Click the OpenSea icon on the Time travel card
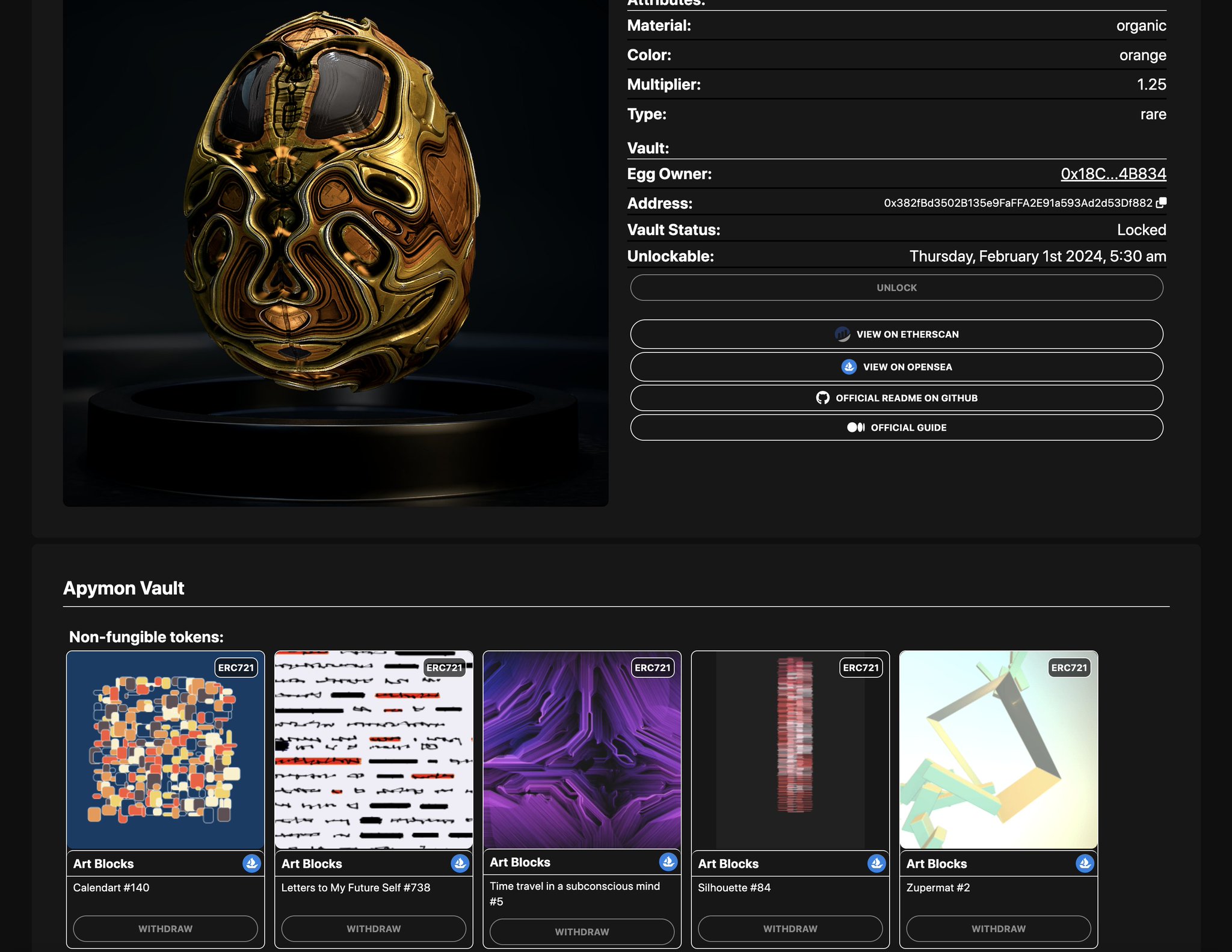The image size is (1232, 952). tap(668, 862)
